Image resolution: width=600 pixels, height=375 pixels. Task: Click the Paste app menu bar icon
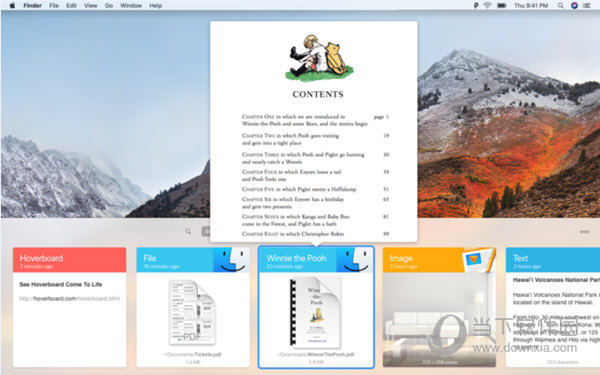(476, 5)
